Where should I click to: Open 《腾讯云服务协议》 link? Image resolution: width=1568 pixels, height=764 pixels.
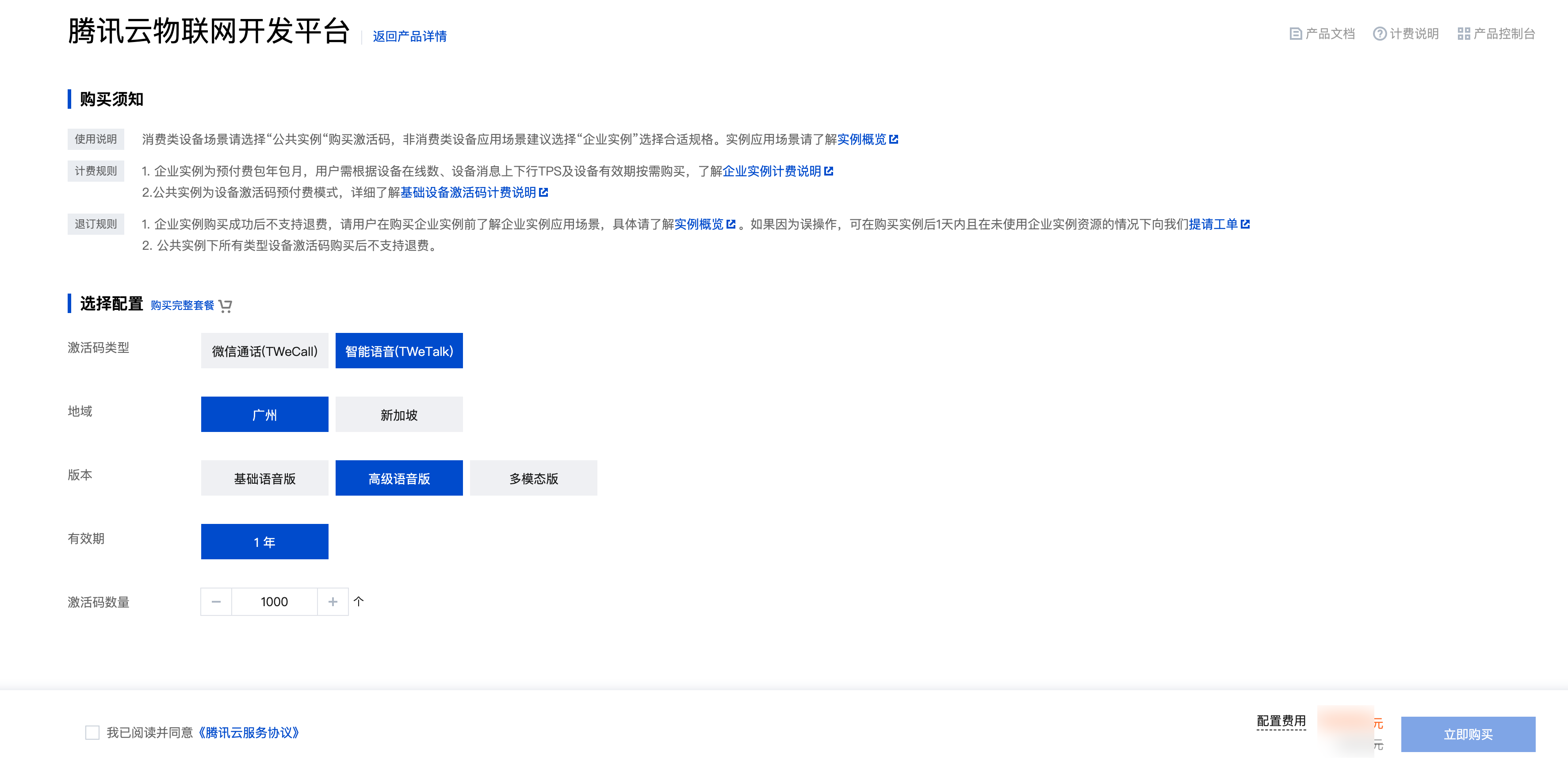[249, 733]
